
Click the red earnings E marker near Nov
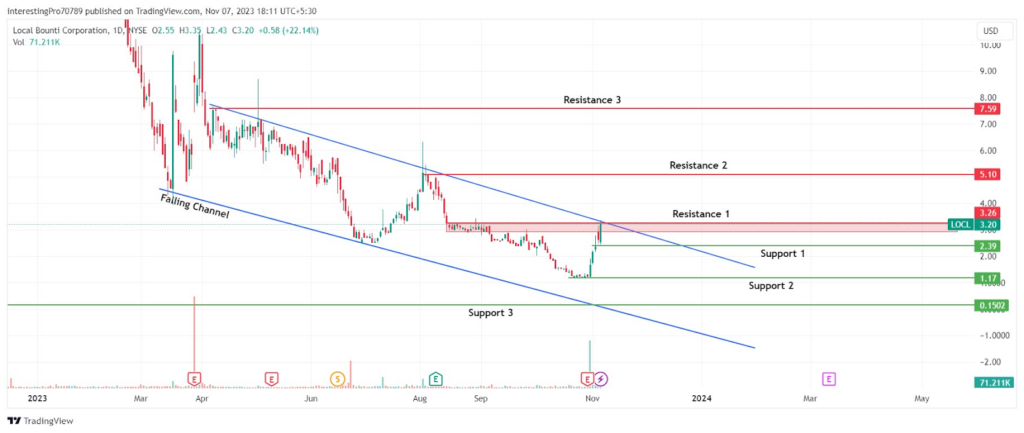(587, 377)
